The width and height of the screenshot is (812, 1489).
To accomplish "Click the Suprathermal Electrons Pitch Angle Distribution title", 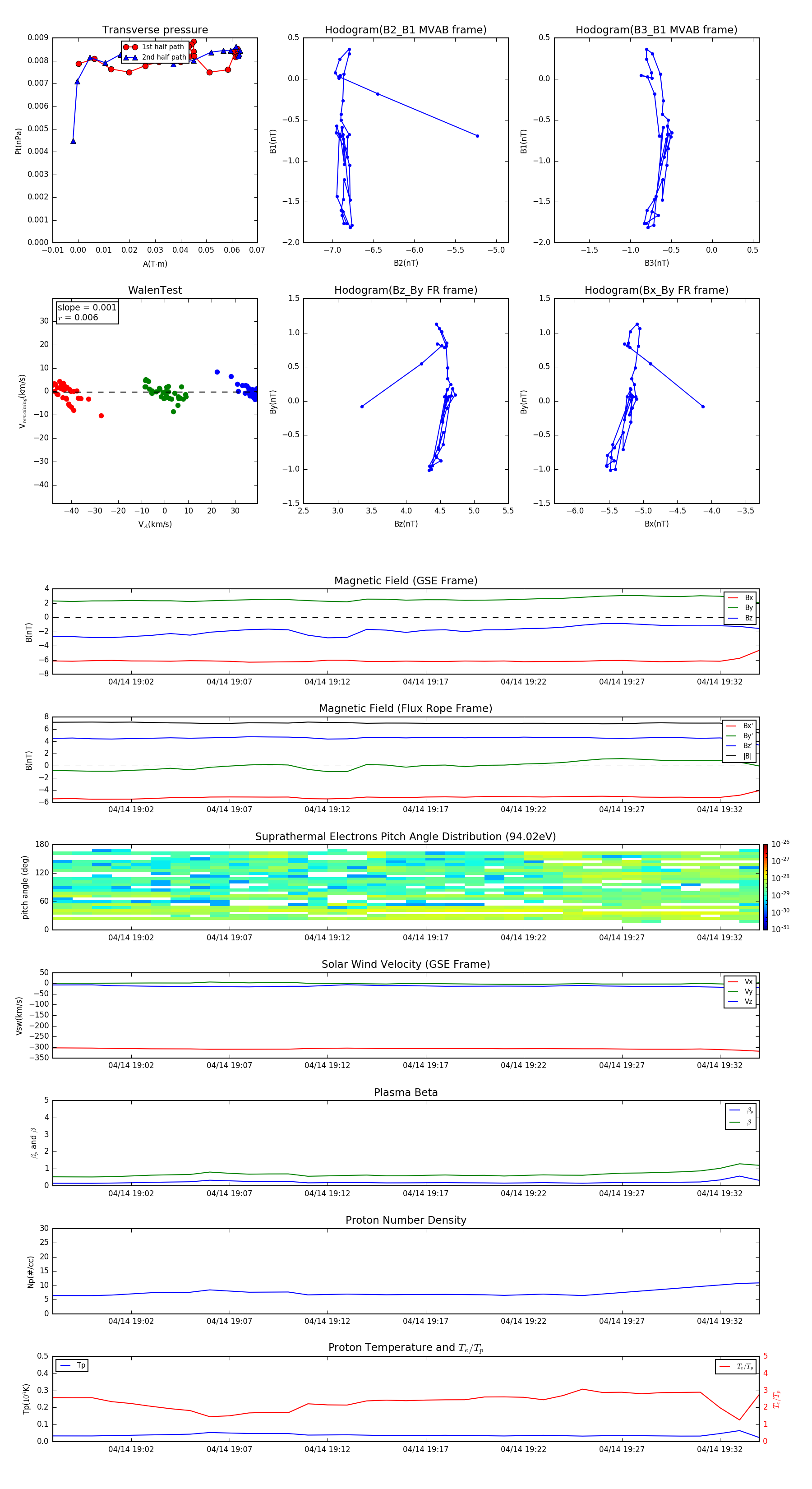I will click(406, 837).
